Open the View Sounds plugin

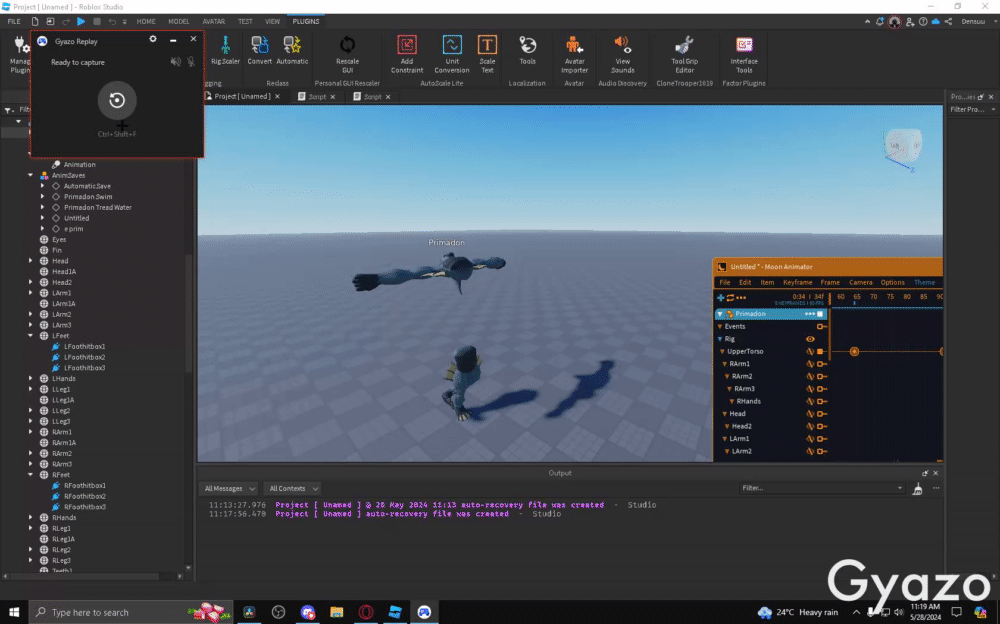click(622, 54)
